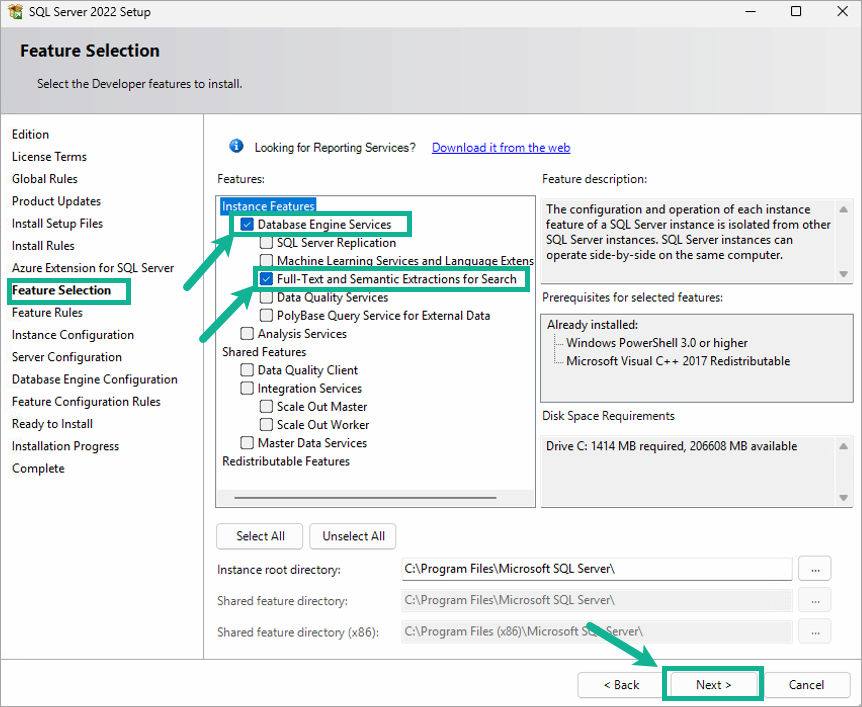
Task: Click the blue information icon
Action: (236, 146)
